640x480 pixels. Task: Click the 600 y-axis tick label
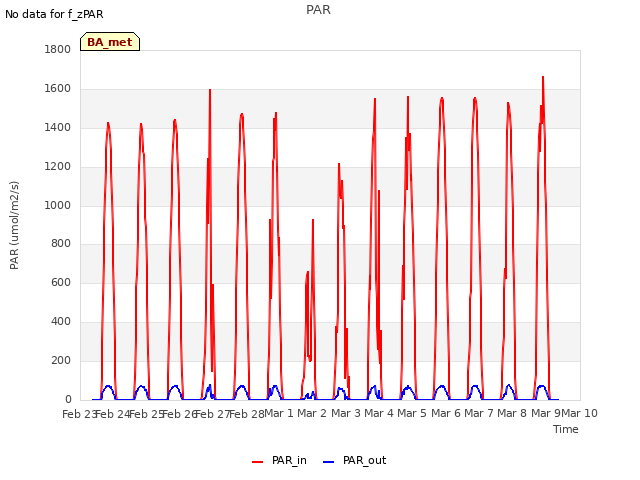pos(61,282)
